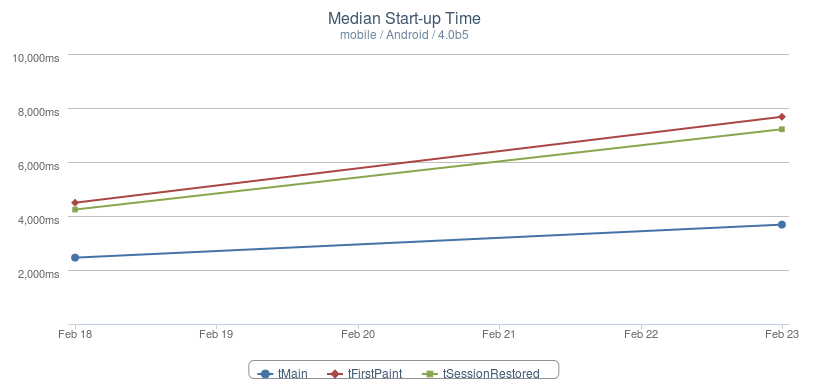Click the green square legend marker
814x389 pixels.
(429, 373)
